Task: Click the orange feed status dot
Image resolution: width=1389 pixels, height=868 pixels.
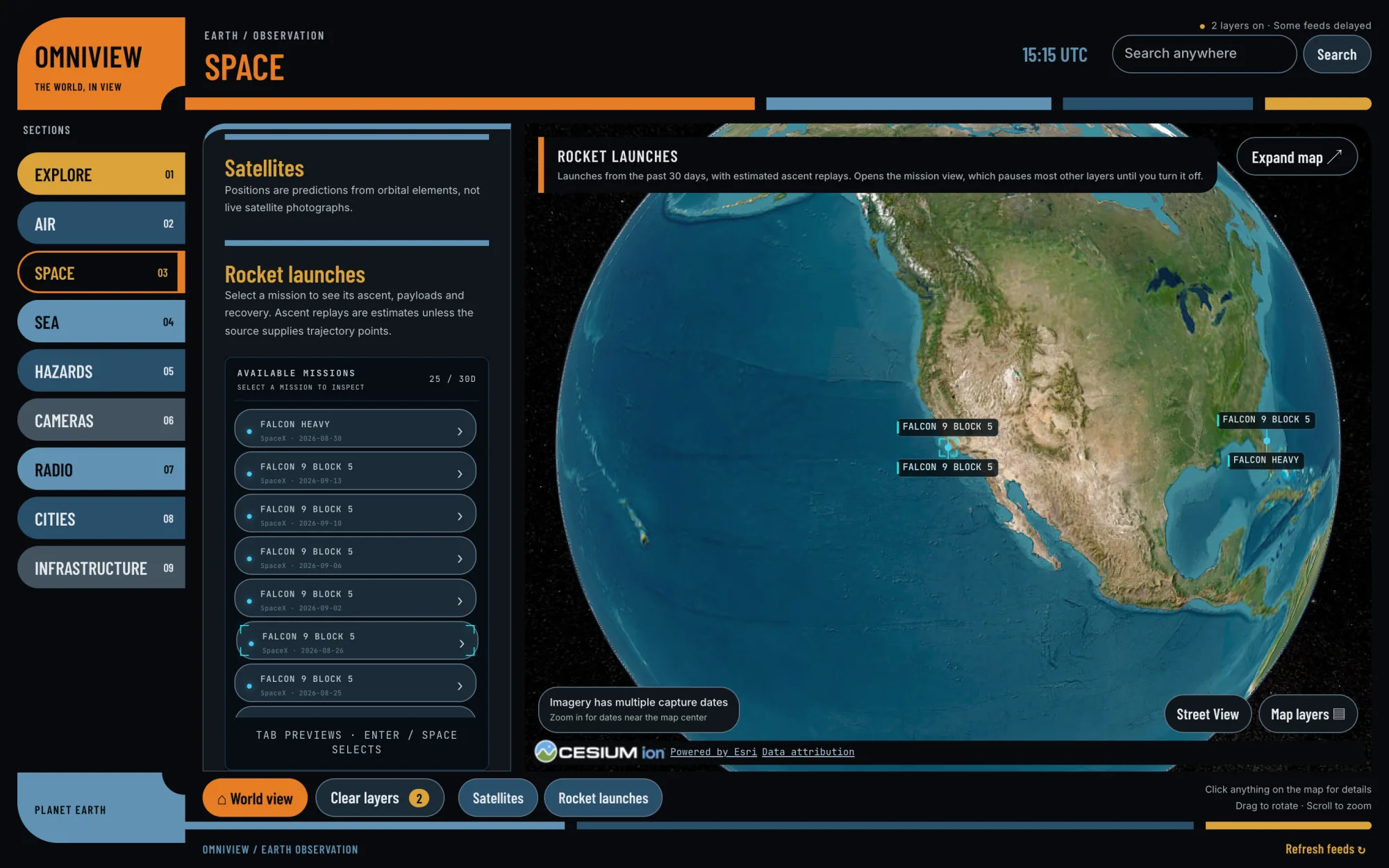Action: tap(1202, 26)
